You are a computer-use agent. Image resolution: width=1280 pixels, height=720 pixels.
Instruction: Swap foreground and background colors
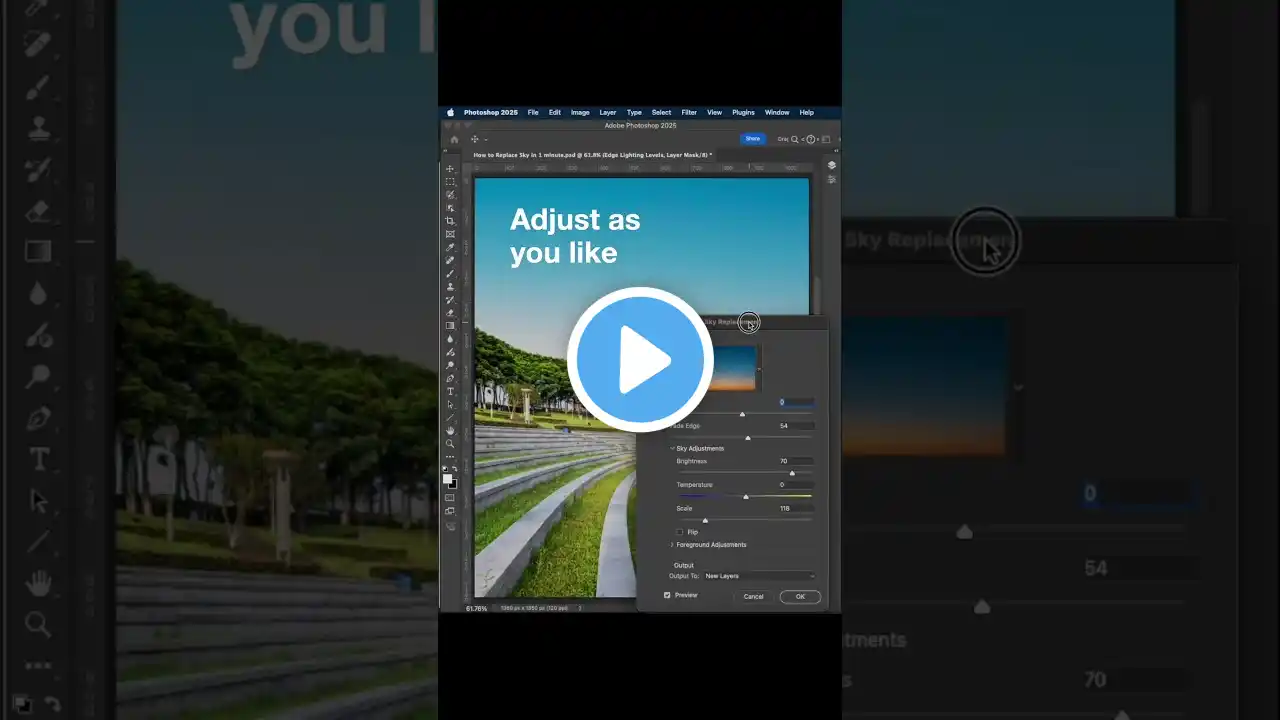coord(455,468)
